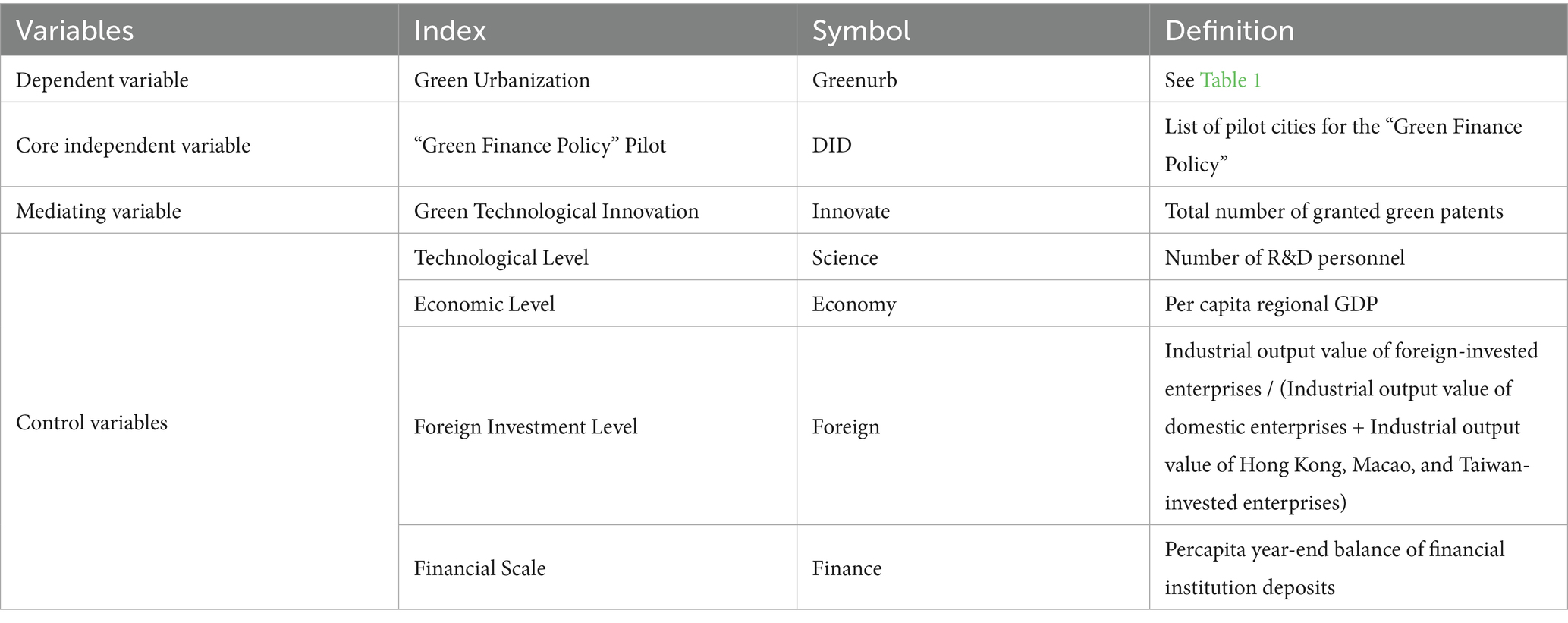Select the Green Technological Innovation cell
The image size is (1568, 623).
click(556, 211)
